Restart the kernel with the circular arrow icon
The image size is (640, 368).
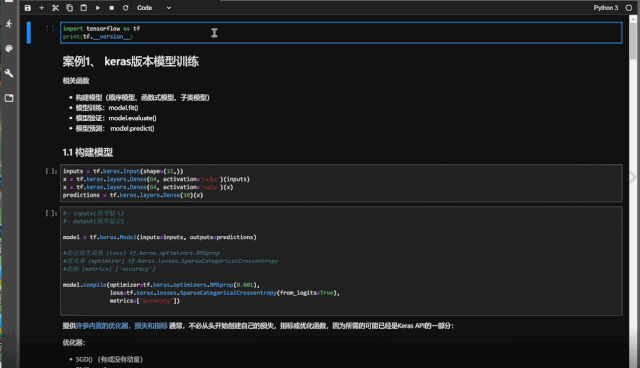(x=125, y=8)
